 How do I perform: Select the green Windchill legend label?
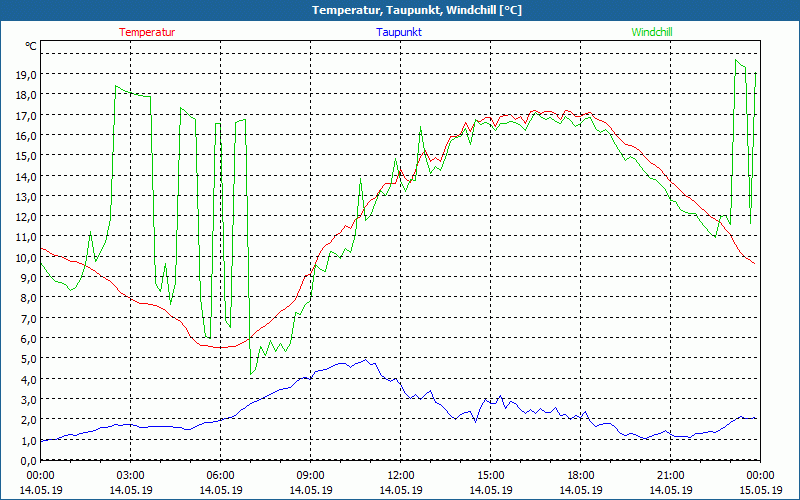coord(652,32)
